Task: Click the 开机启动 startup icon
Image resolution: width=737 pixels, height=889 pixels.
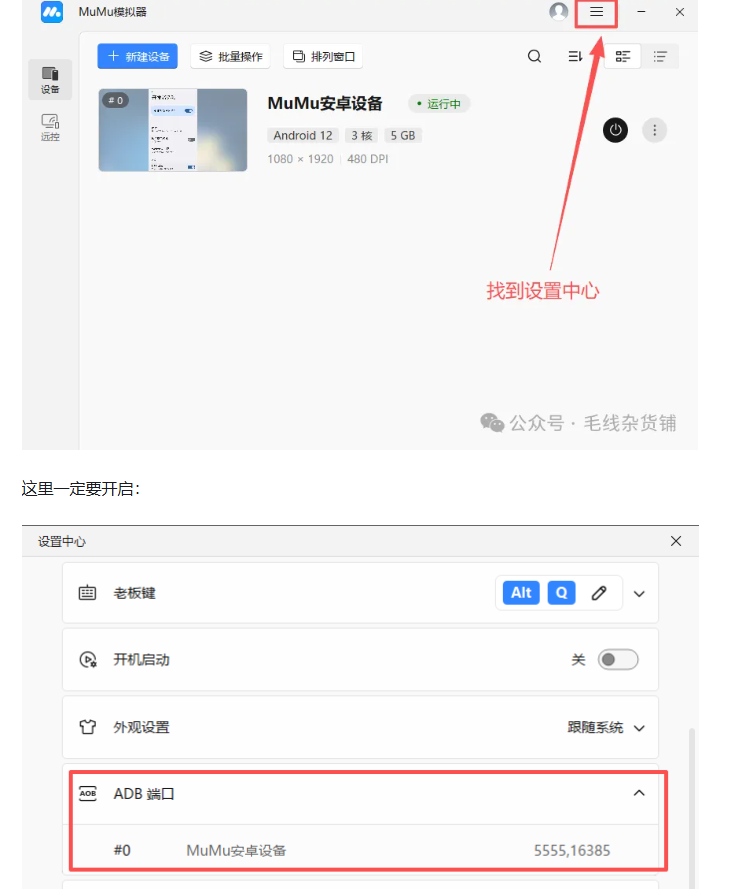Action: click(x=87, y=659)
